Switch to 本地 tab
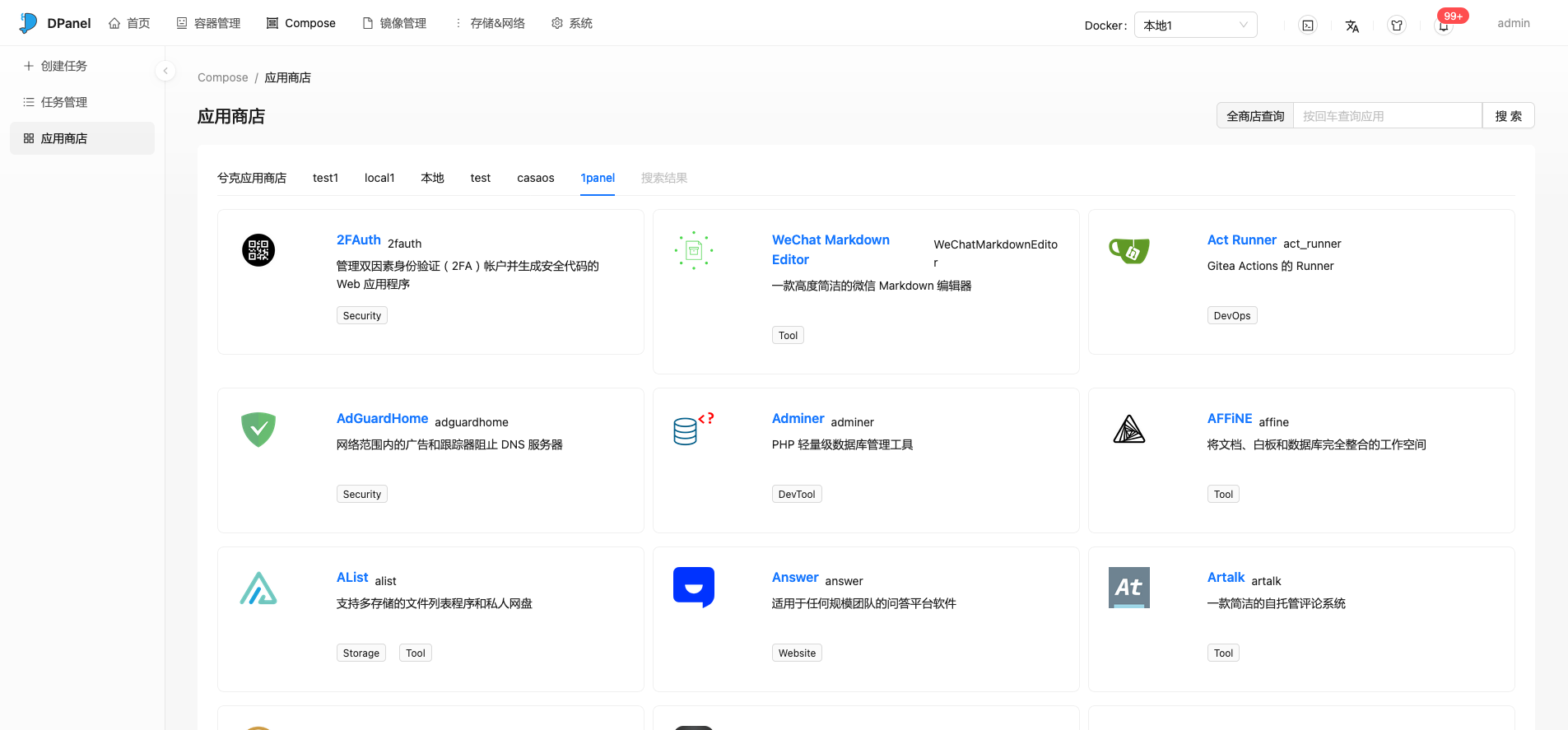 [x=432, y=178]
